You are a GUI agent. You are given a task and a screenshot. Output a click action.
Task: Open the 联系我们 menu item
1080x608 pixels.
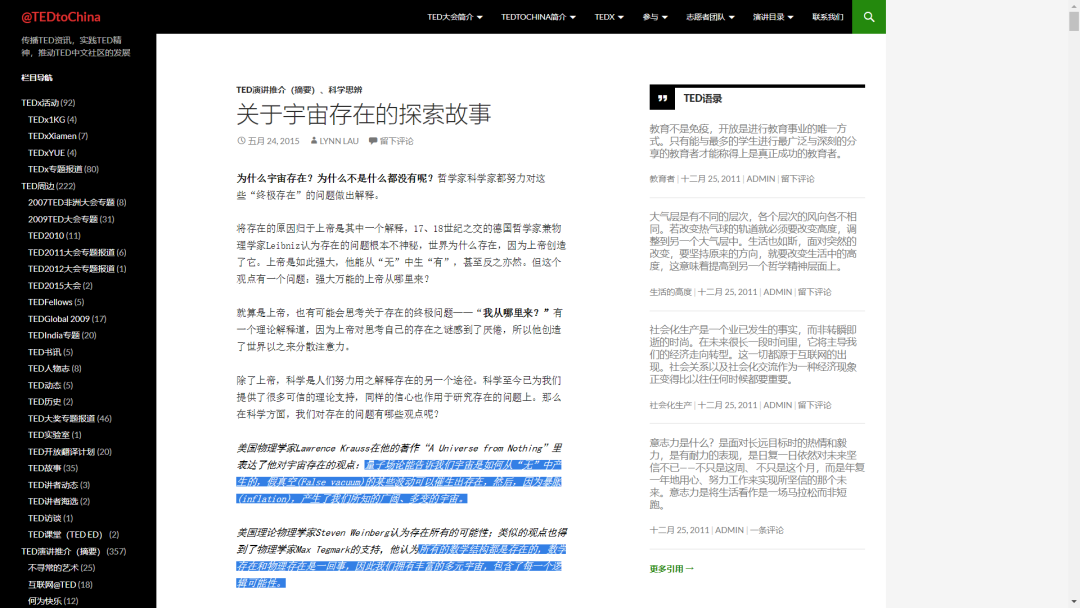click(x=828, y=17)
